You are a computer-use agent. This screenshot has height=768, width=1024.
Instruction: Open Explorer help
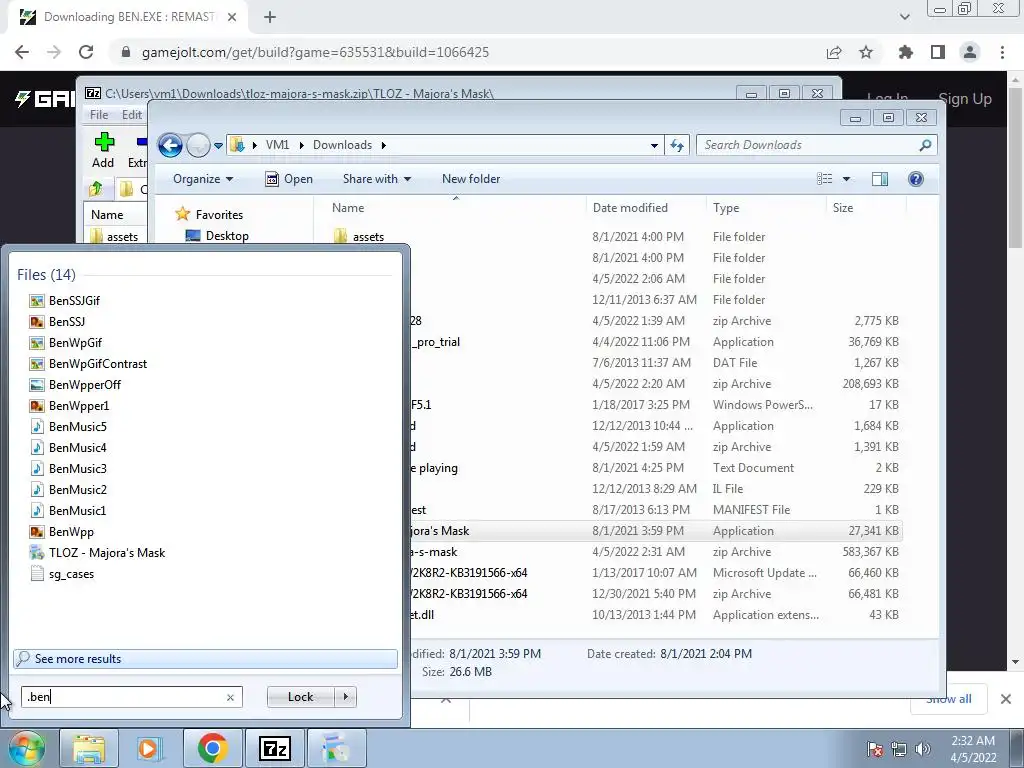(x=916, y=179)
